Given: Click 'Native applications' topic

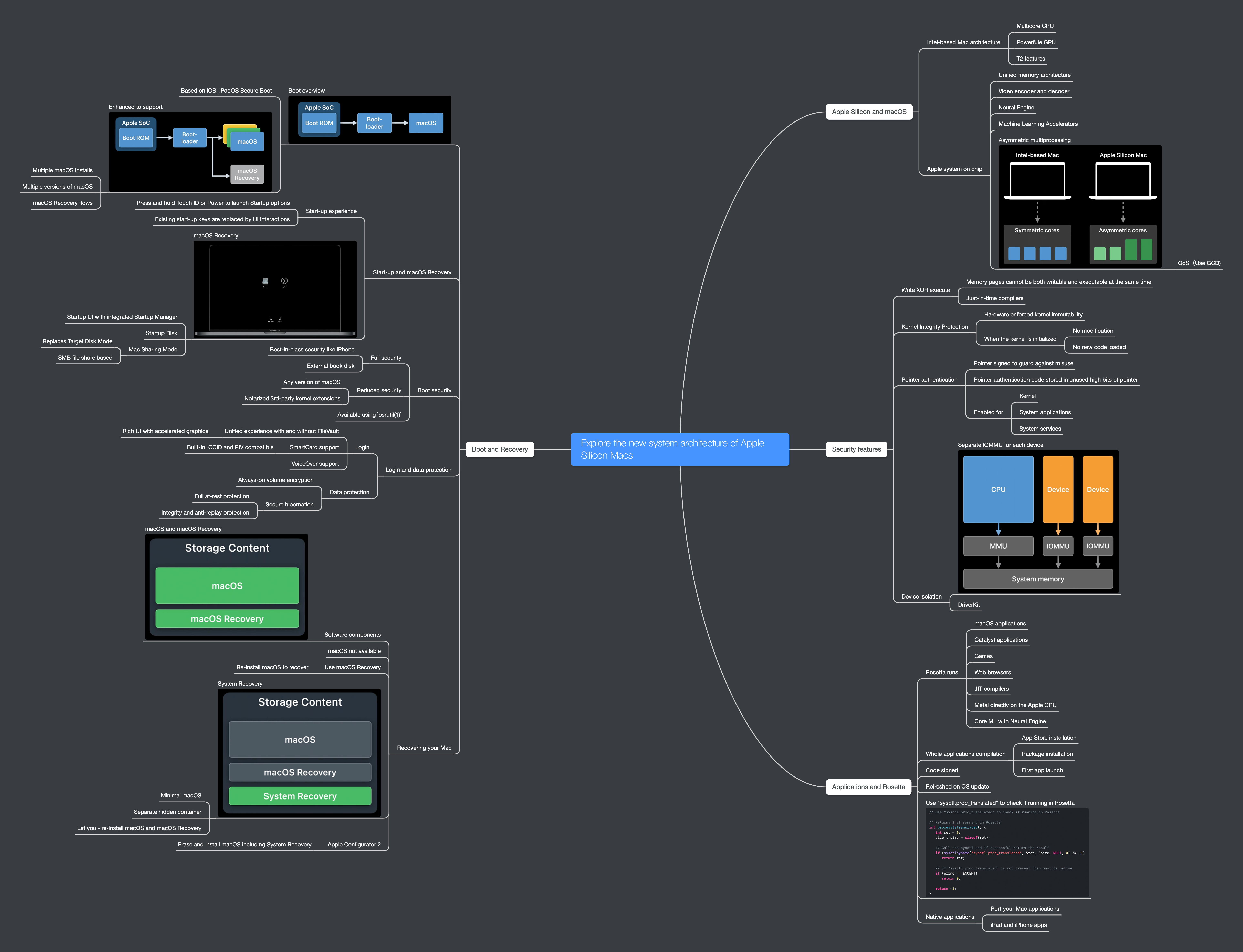Looking at the screenshot, I should [x=950, y=917].
